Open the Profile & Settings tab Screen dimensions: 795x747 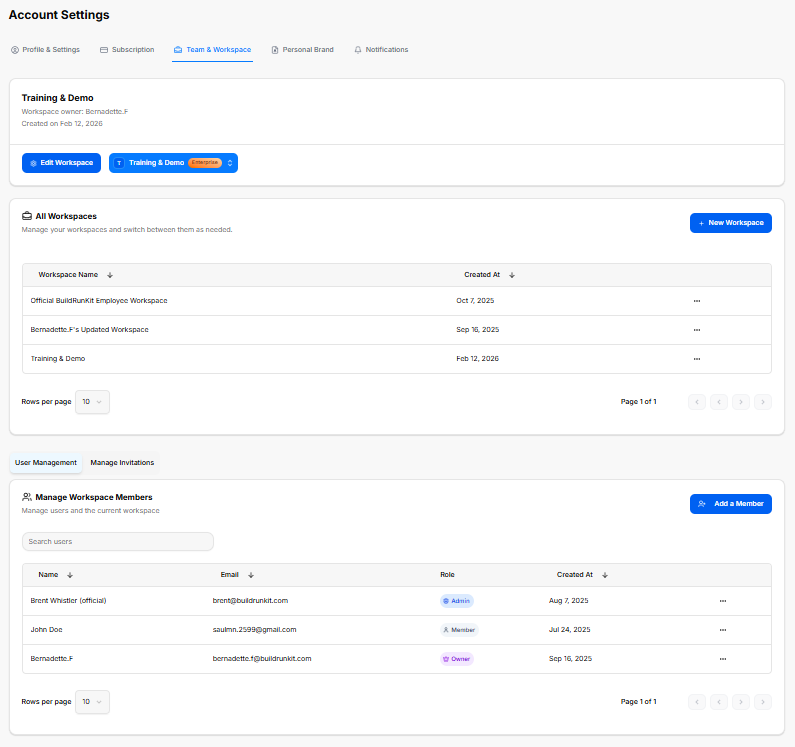46,50
